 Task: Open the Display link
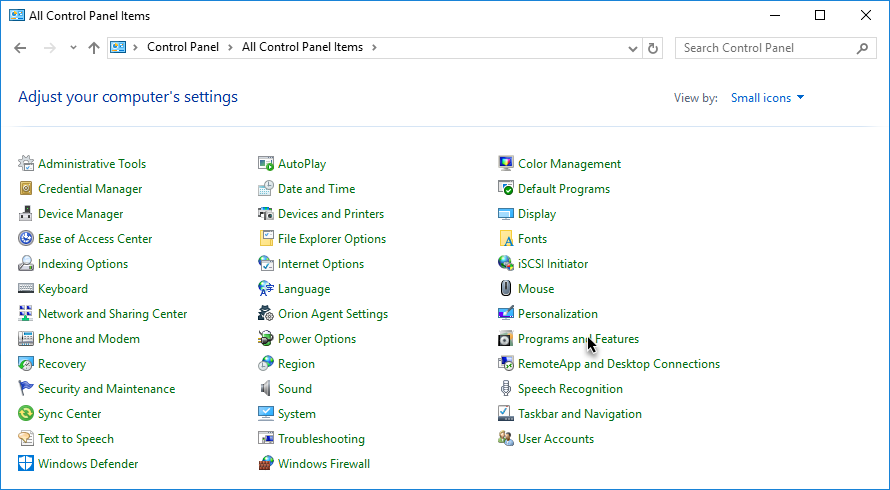point(536,213)
